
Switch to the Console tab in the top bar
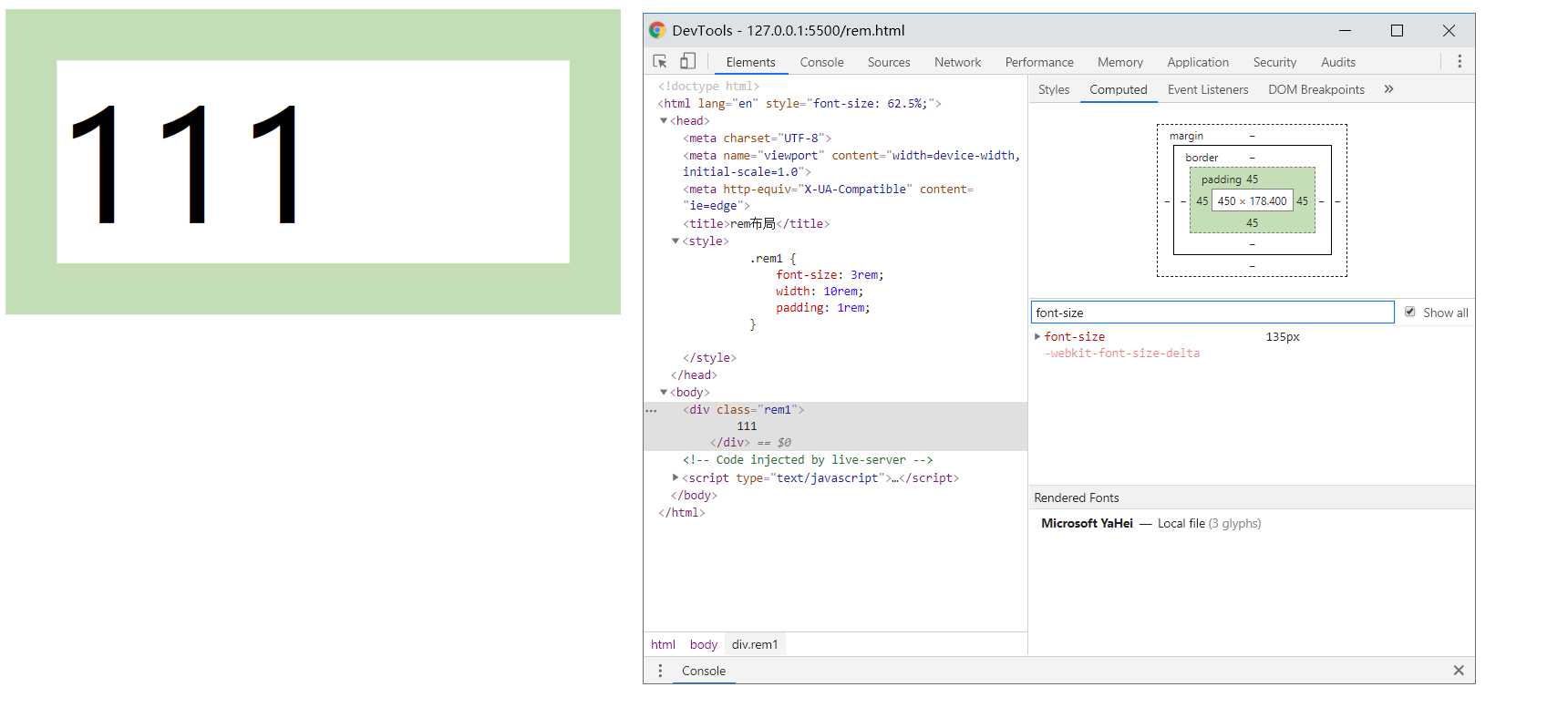(821, 62)
